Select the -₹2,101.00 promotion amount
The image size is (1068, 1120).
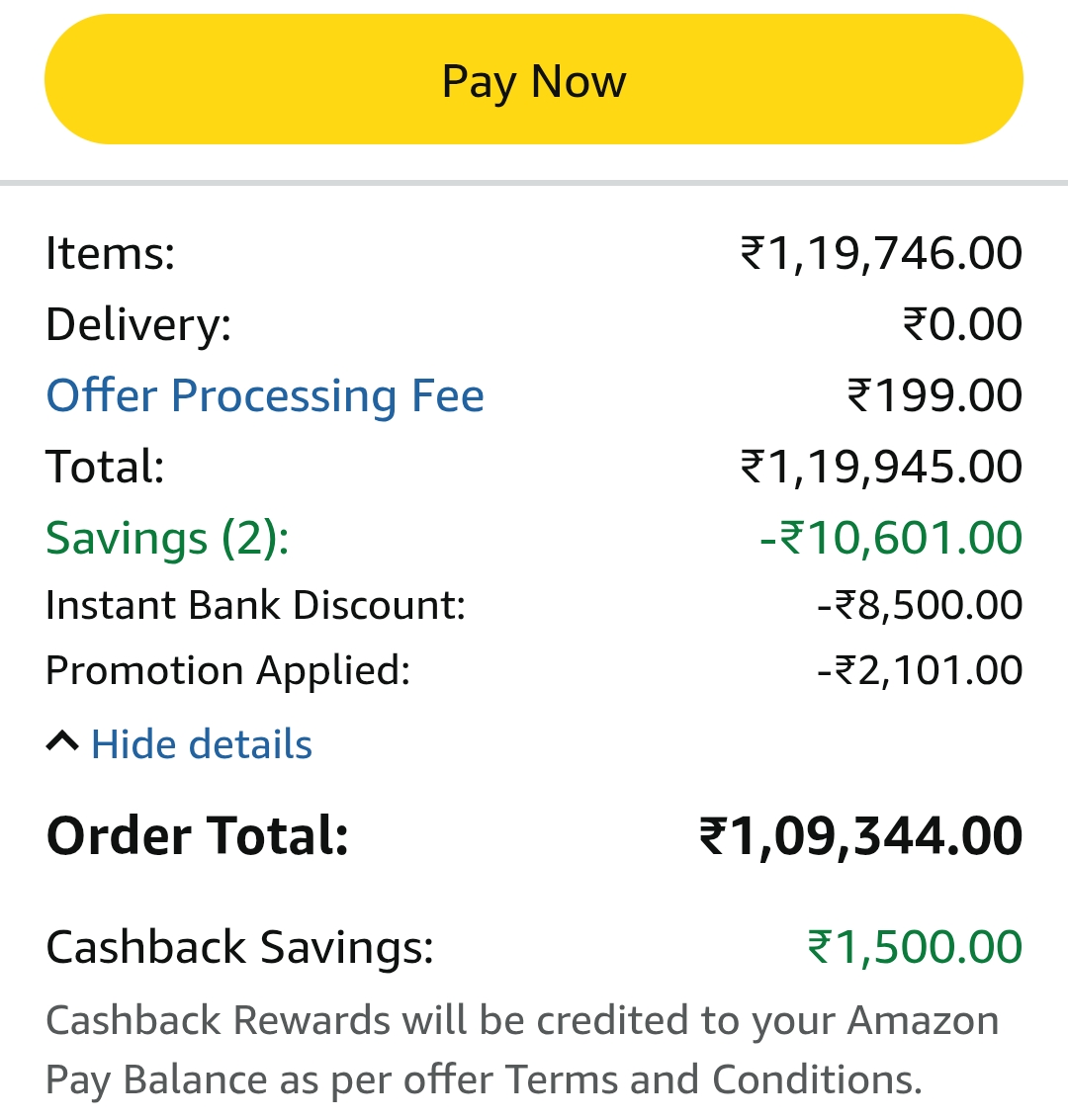(920, 670)
